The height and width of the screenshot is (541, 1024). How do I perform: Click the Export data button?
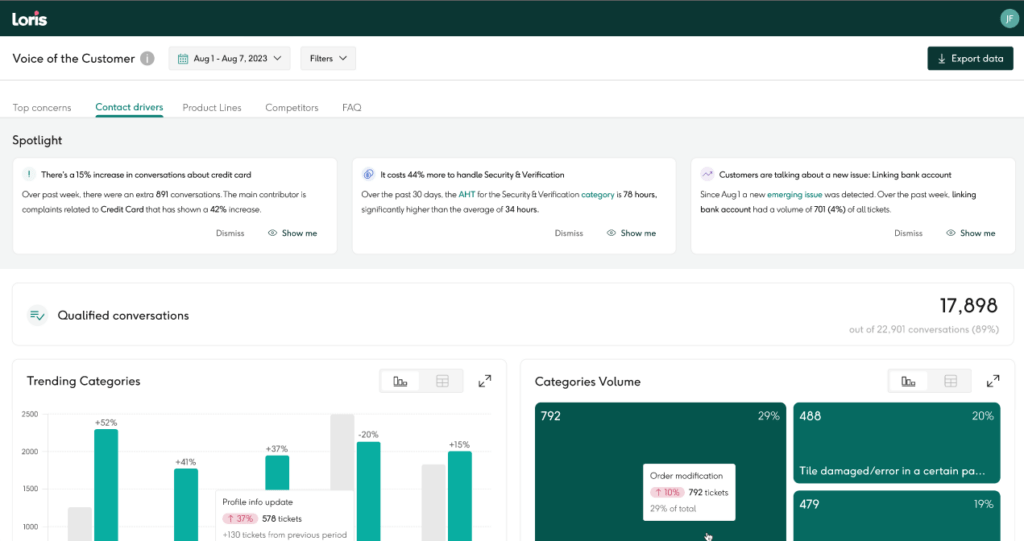pos(969,59)
